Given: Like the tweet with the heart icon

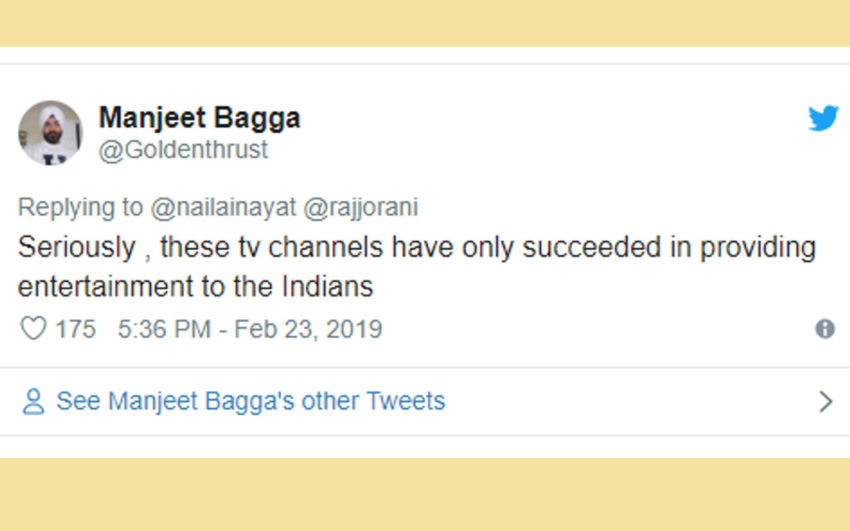Looking at the screenshot, I should (x=33, y=329).
